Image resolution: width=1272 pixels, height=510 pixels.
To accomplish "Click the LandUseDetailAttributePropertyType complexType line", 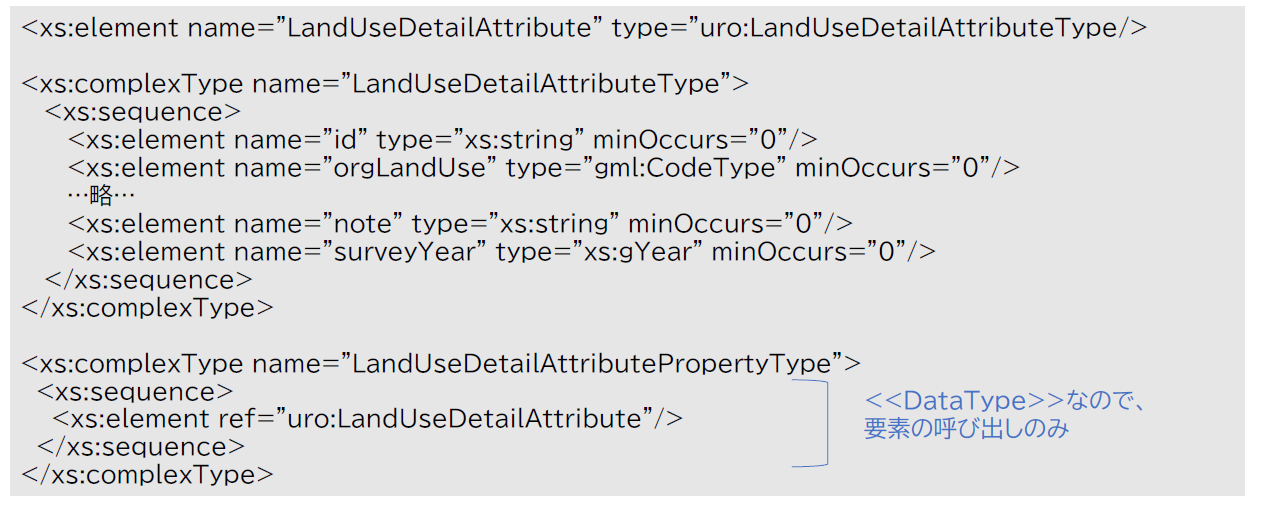I will [x=441, y=363].
